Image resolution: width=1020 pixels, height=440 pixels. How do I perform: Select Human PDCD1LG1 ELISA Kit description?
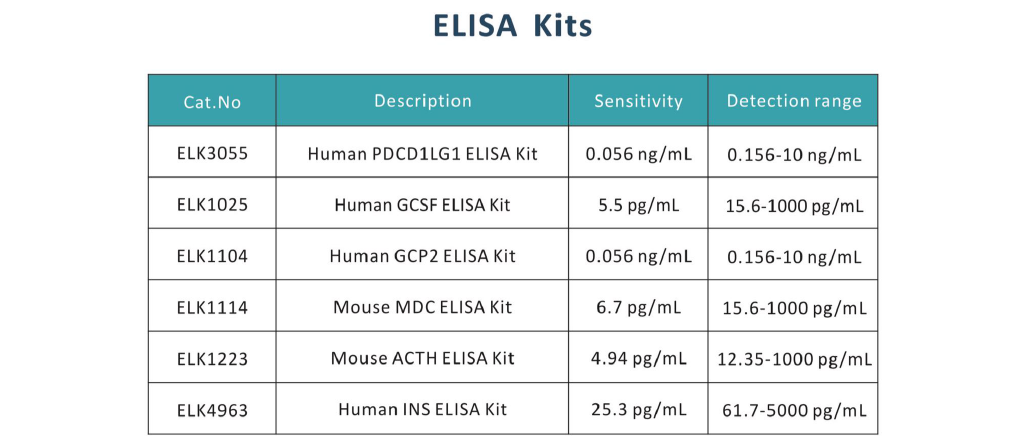[x=423, y=154]
